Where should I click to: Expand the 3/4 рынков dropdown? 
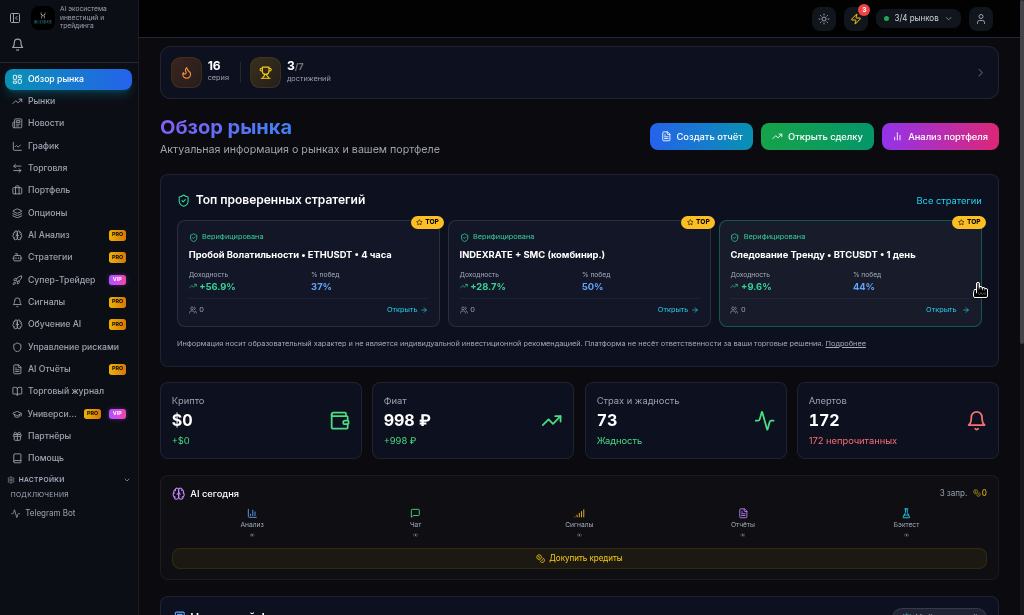(918, 18)
